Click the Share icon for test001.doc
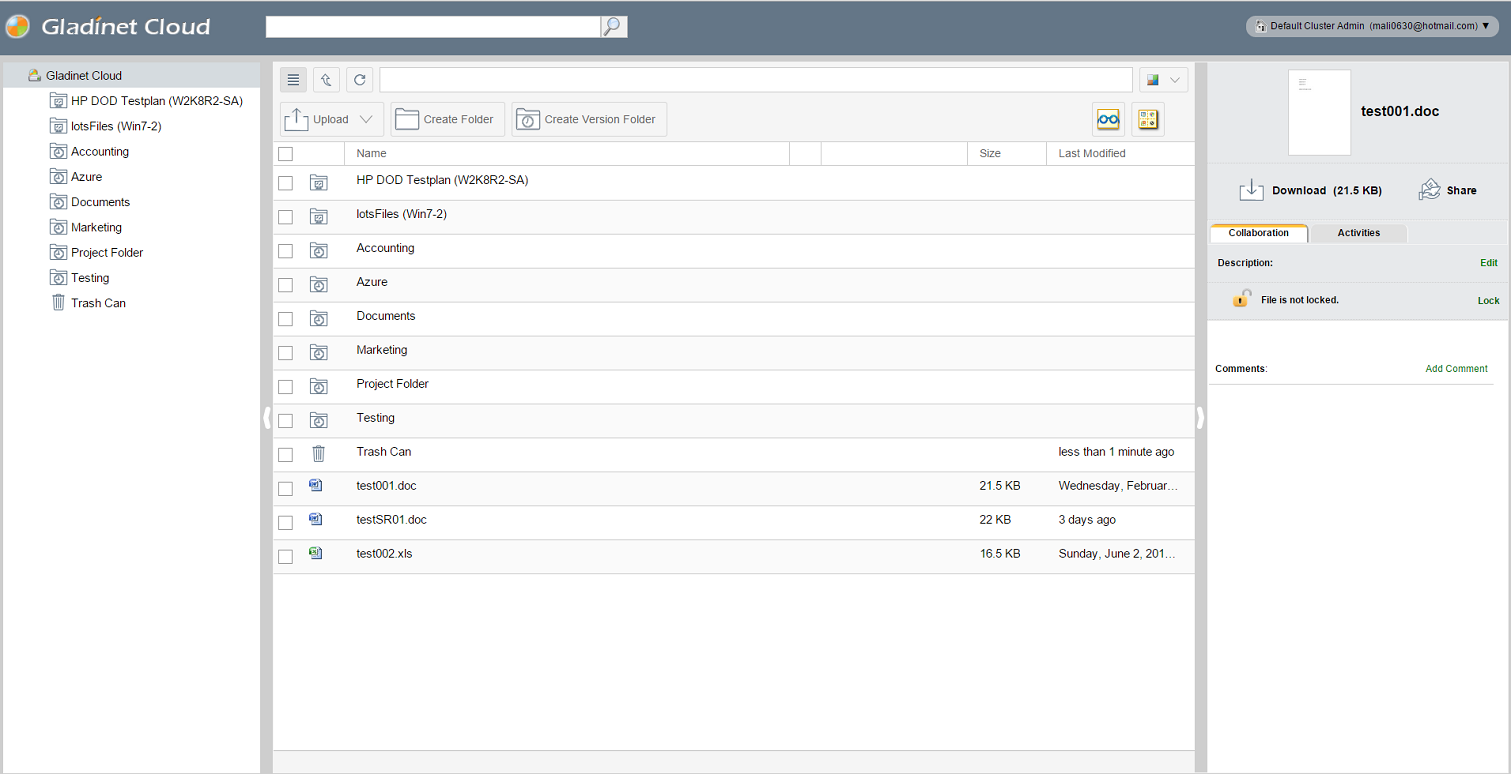 (1430, 190)
